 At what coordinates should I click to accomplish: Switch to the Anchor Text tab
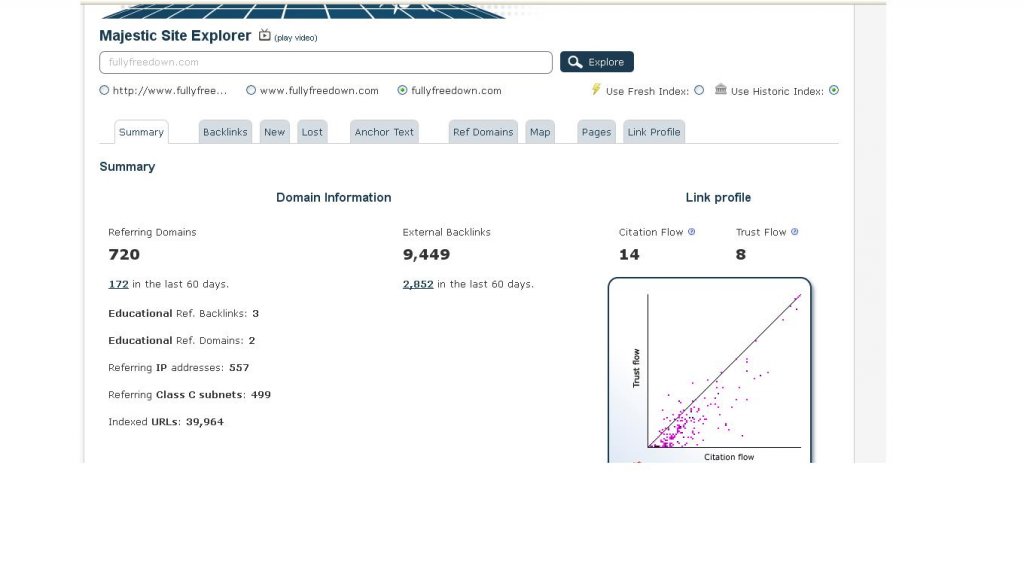coord(384,132)
